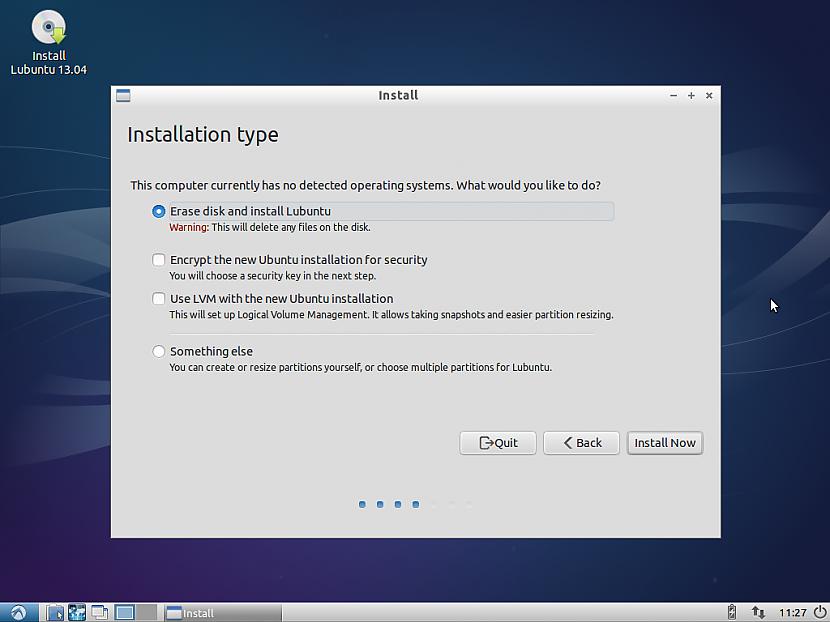Image resolution: width=830 pixels, height=622 pixels.
Task: Click the power/logout icon in the tray
Action: click(x=820, y=612)
